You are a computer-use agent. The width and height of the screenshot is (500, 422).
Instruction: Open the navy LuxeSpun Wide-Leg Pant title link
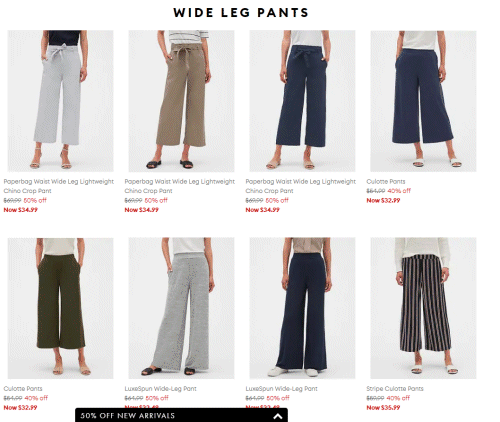click(x=281, y=389)
